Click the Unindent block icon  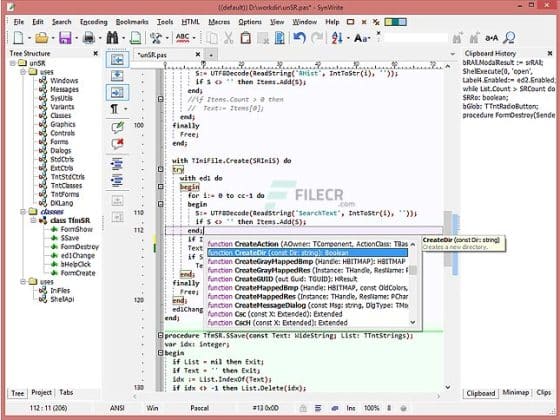coord(117,180)
